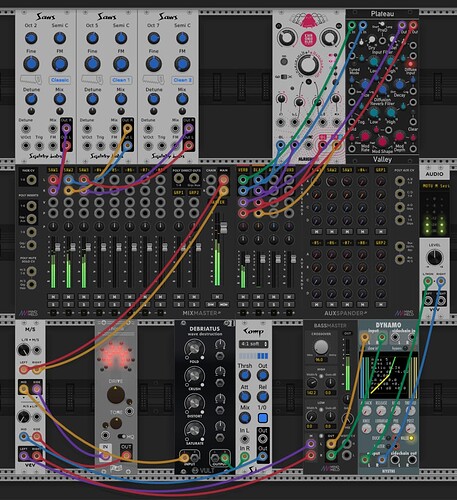Solo the VERB aux return on AuxSpander
Image resolution: width=457 pixels, height=500 pixels.
[243, 304]
